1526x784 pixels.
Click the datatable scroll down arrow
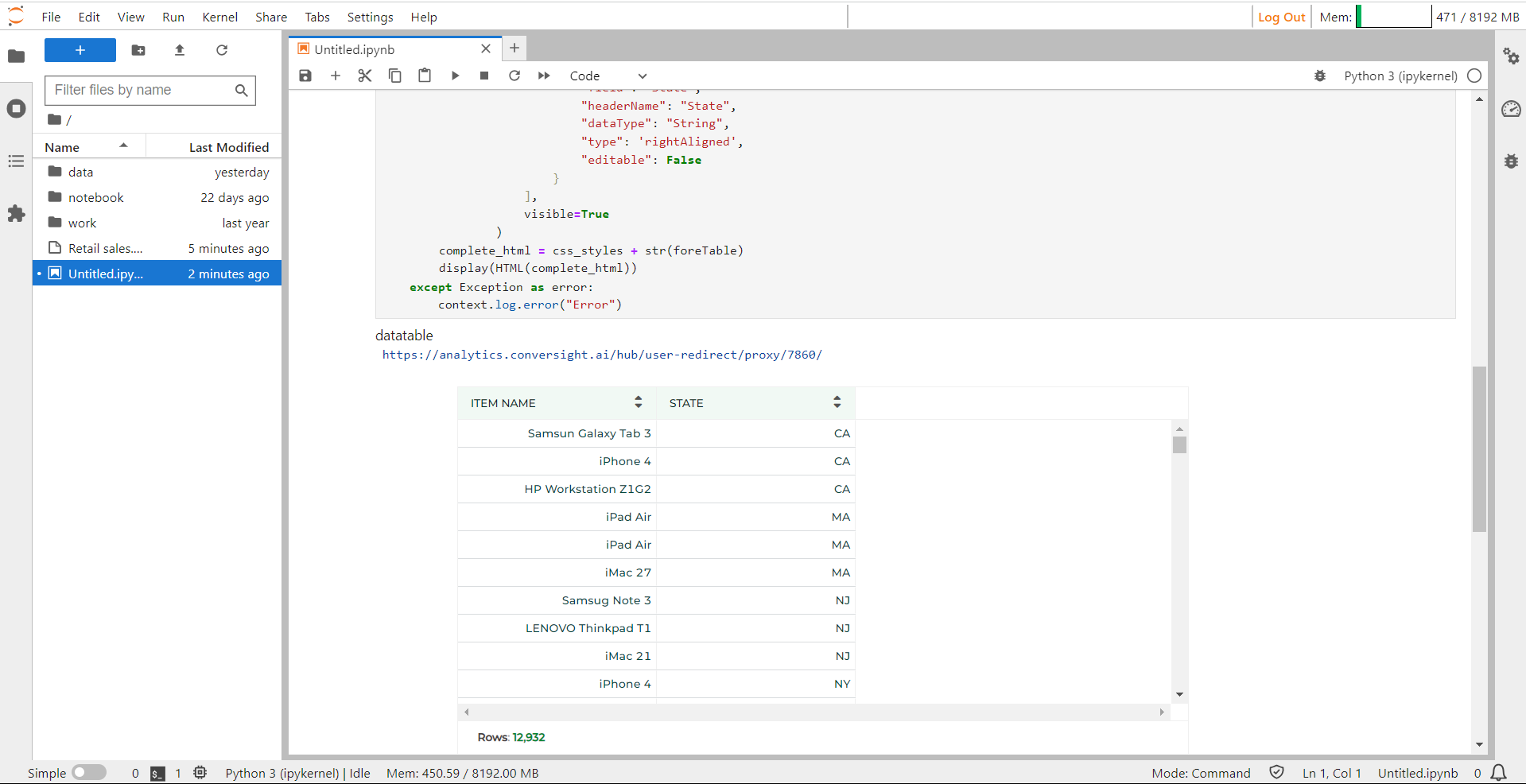point(1179,695)
